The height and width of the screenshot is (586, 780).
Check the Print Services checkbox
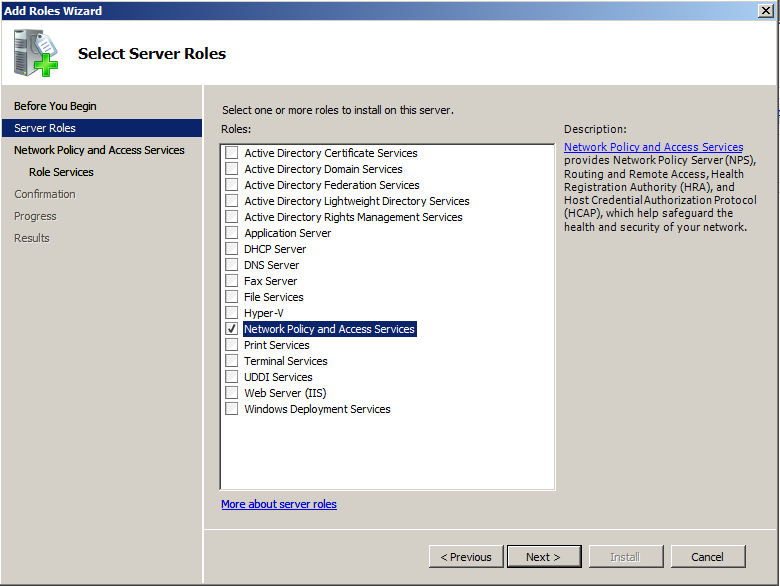click(x=231, y=345)
